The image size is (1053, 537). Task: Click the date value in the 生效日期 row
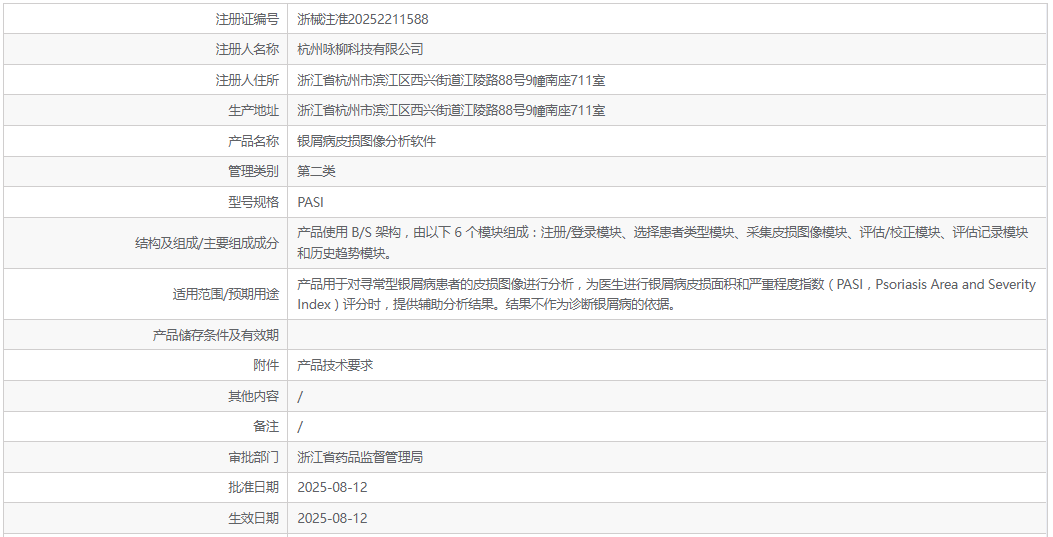(333, 518)
